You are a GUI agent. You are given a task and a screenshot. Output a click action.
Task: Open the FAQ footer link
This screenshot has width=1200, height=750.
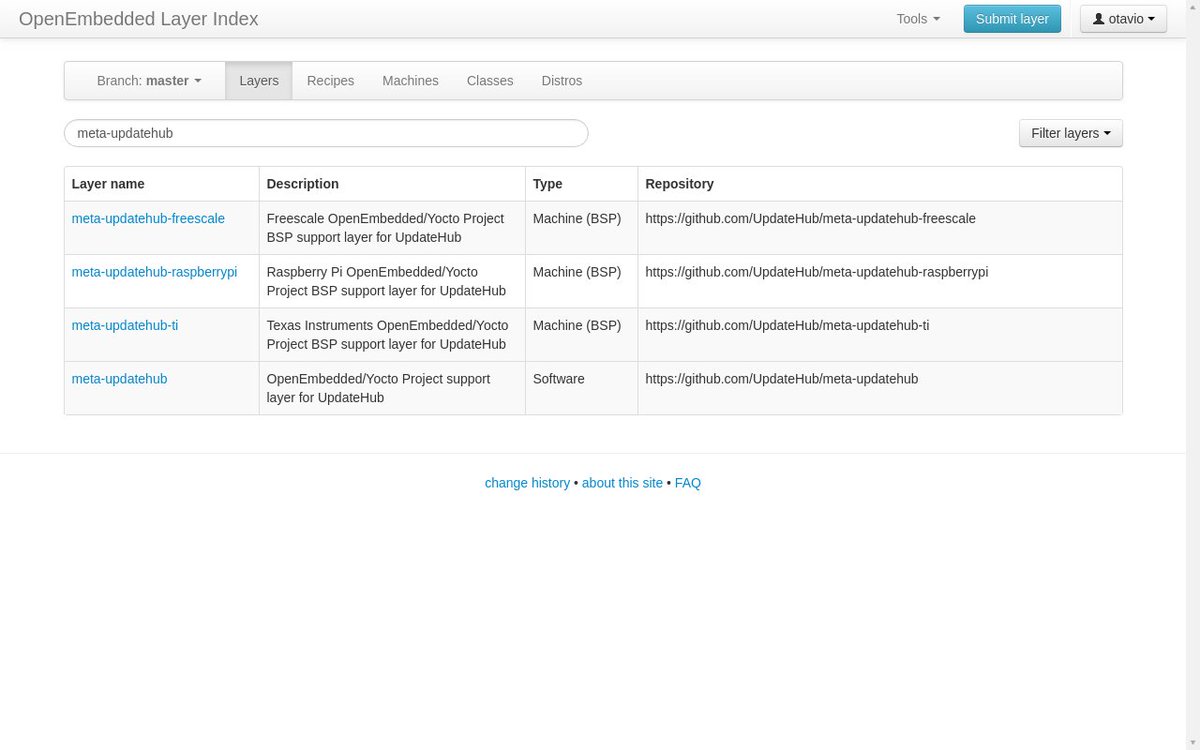688,483
